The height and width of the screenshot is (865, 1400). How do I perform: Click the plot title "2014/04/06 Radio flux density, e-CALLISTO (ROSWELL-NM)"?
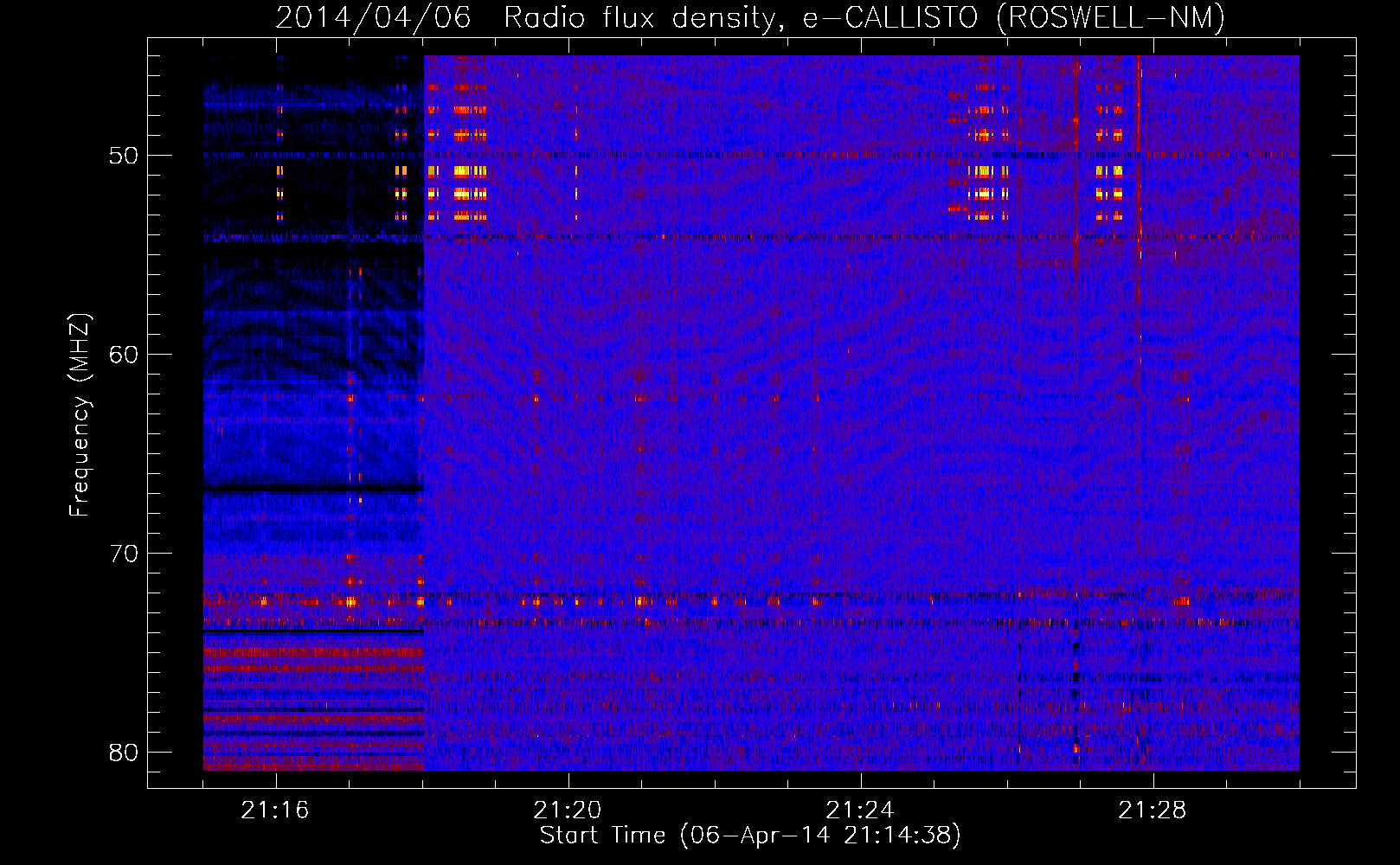(750, 17)
